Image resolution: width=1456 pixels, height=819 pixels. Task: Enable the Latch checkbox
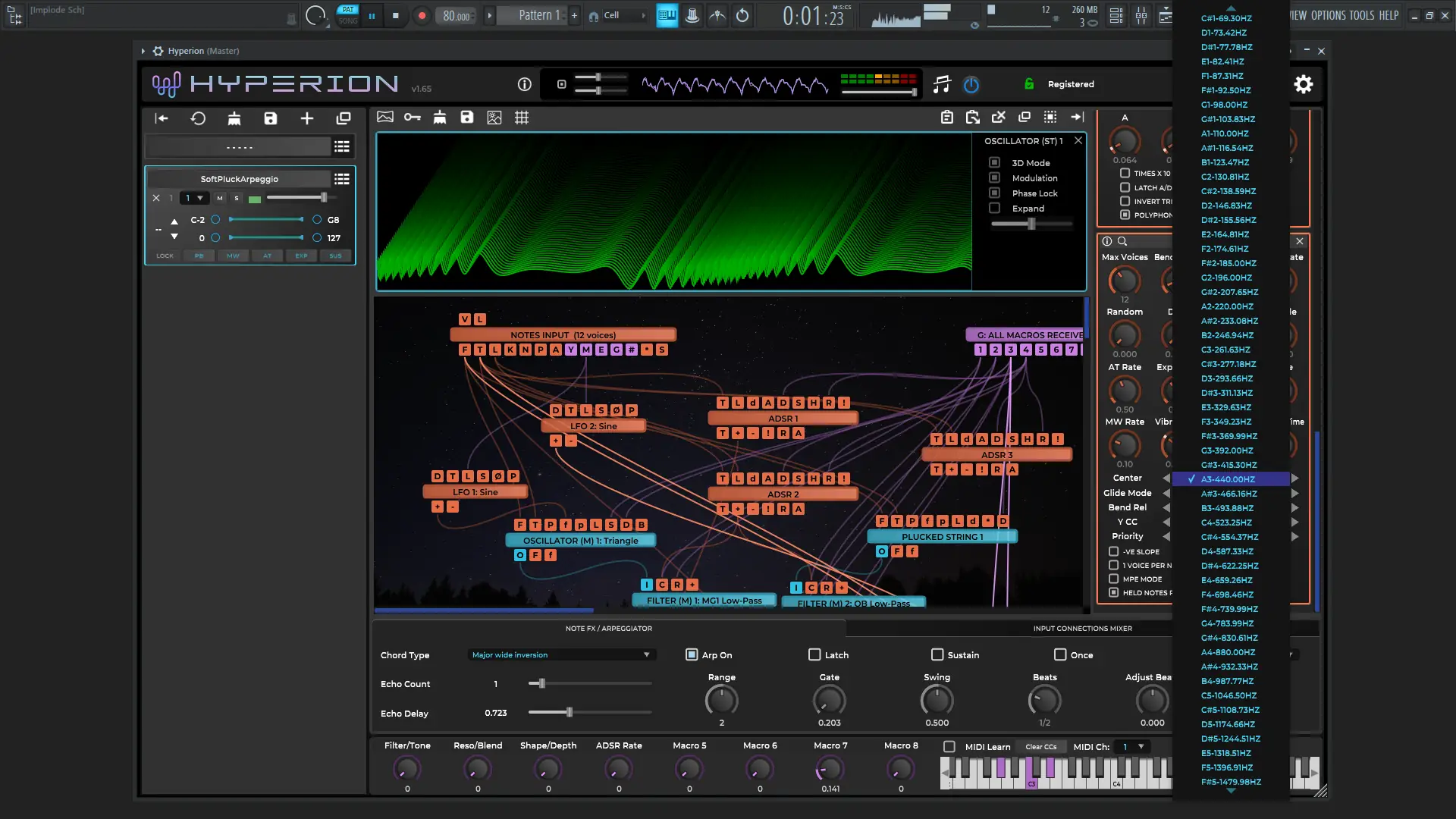814,654
